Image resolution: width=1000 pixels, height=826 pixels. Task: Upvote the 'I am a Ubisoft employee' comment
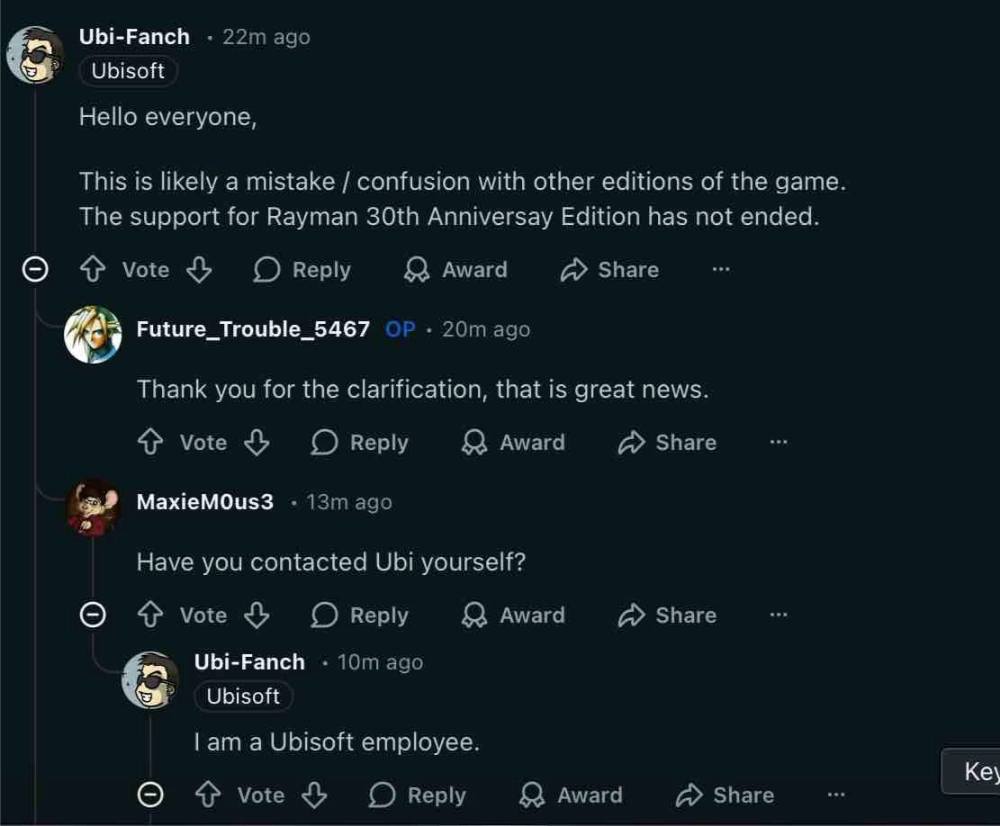(207, 795)
